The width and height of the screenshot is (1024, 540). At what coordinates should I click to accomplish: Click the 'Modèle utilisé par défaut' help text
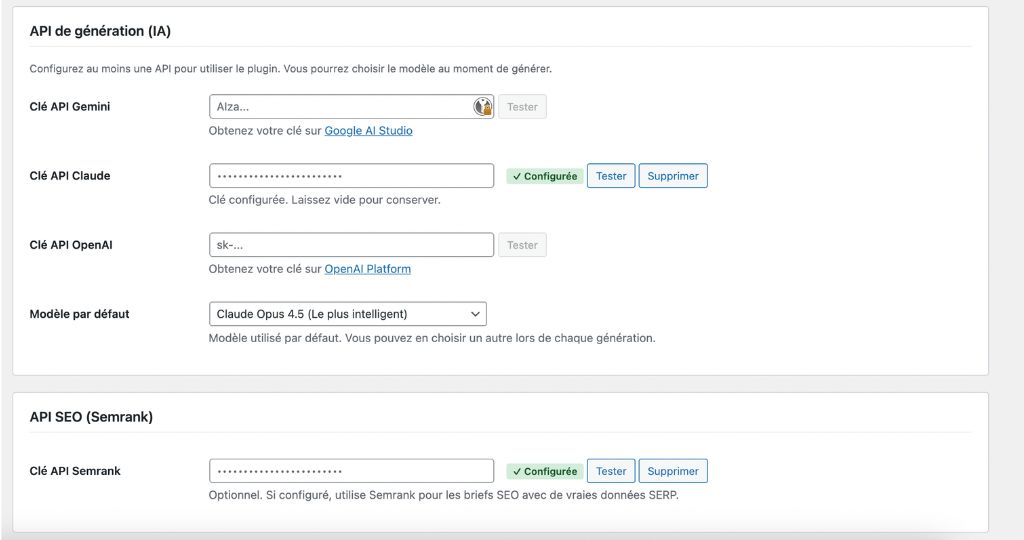coord(432,338)
